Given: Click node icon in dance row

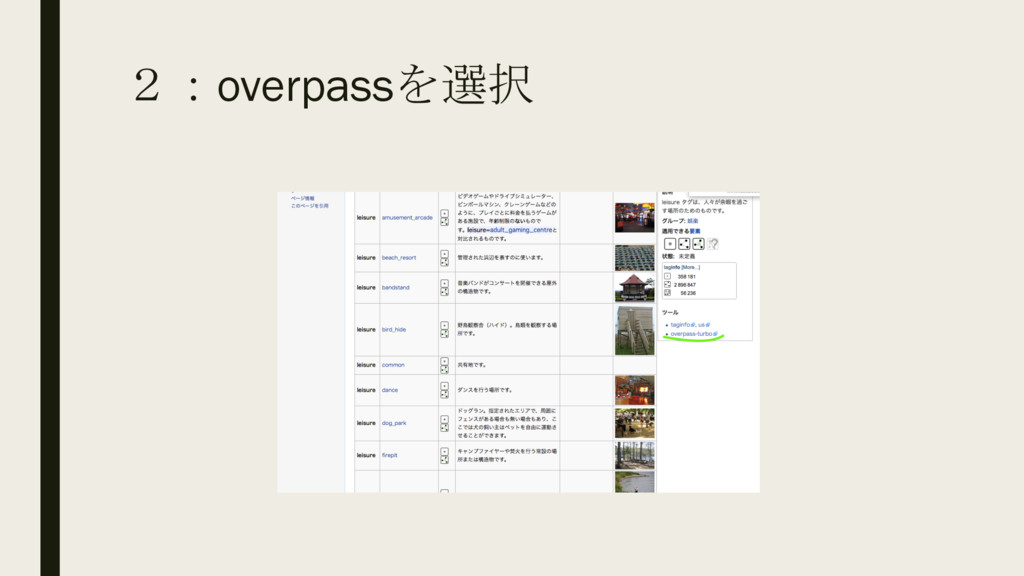Looking at the screenshot, I should pyautogui.click(x=444, y=386).
